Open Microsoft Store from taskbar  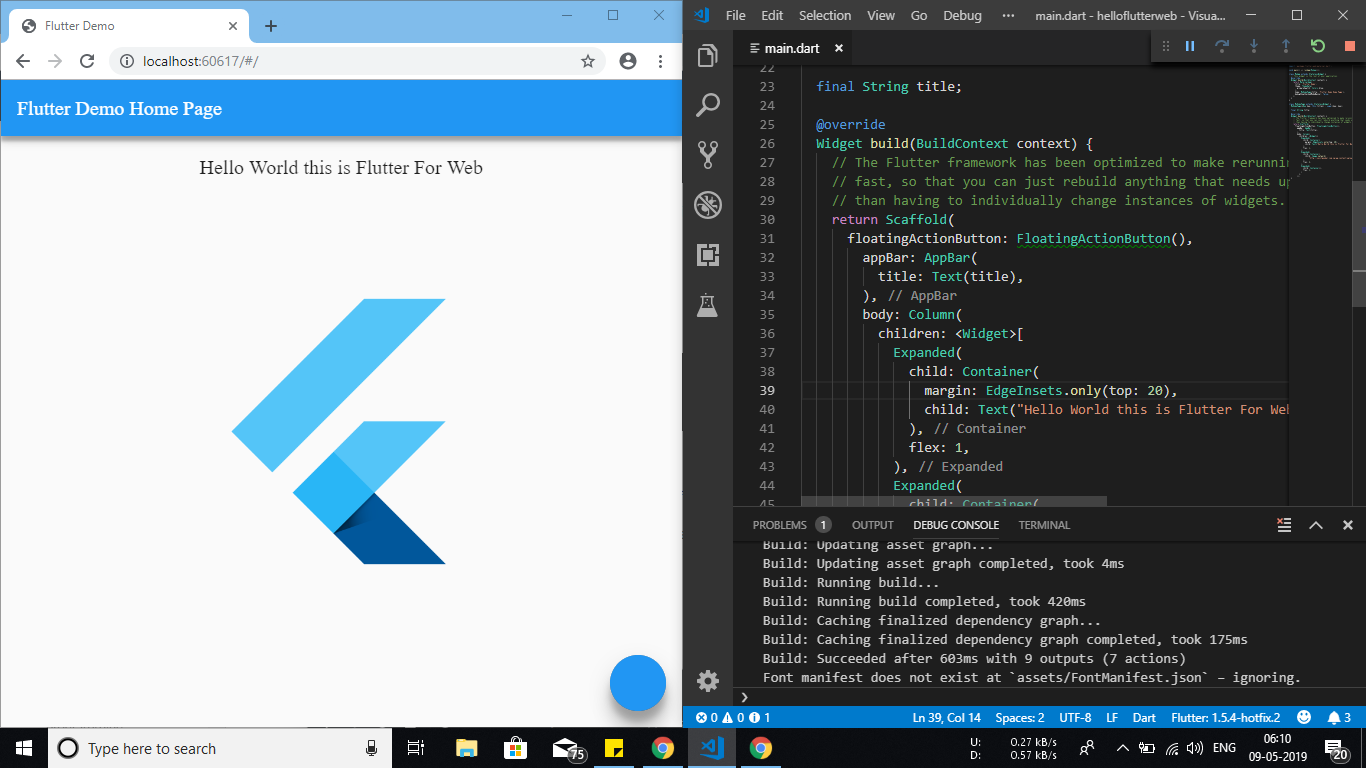pyautogui.click(x=515, y=748)
